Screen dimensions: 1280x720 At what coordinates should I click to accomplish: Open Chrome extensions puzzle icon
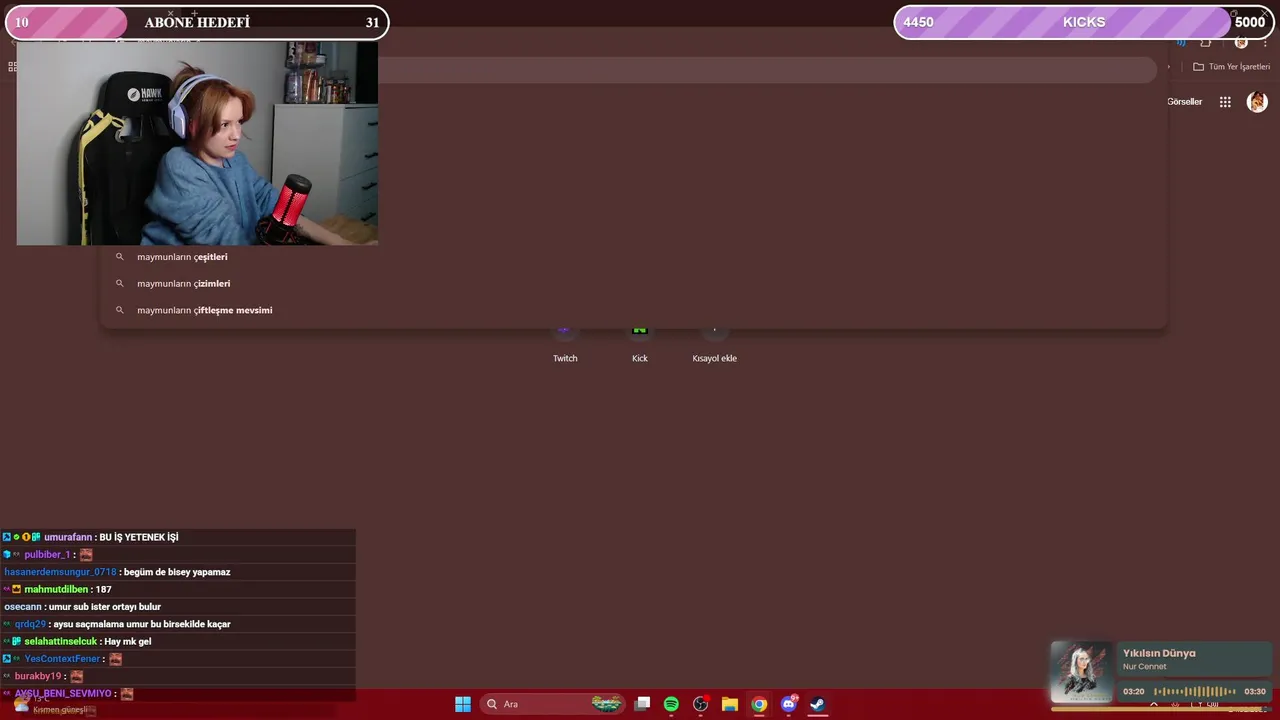coord(1206,42)
